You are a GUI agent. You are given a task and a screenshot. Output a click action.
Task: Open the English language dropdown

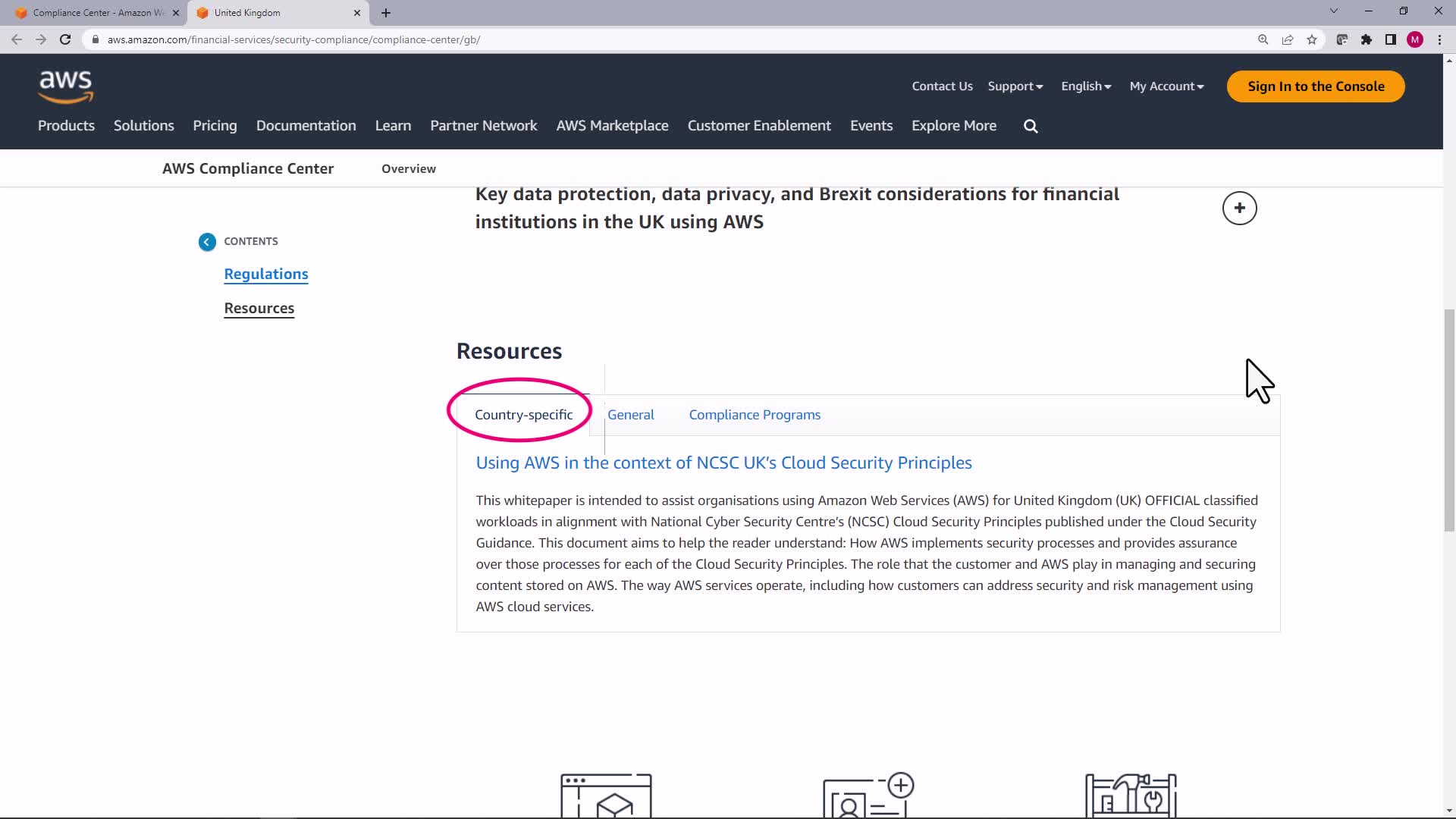pyautogui.click(x=1086, y=86)
